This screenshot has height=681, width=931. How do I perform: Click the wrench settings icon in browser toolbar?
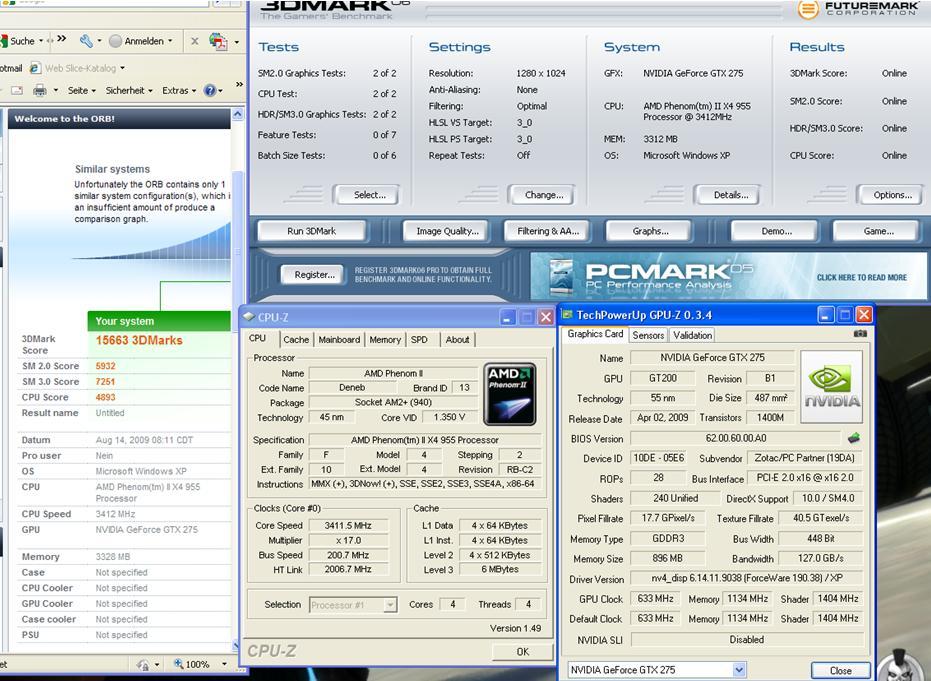[86, 40]
